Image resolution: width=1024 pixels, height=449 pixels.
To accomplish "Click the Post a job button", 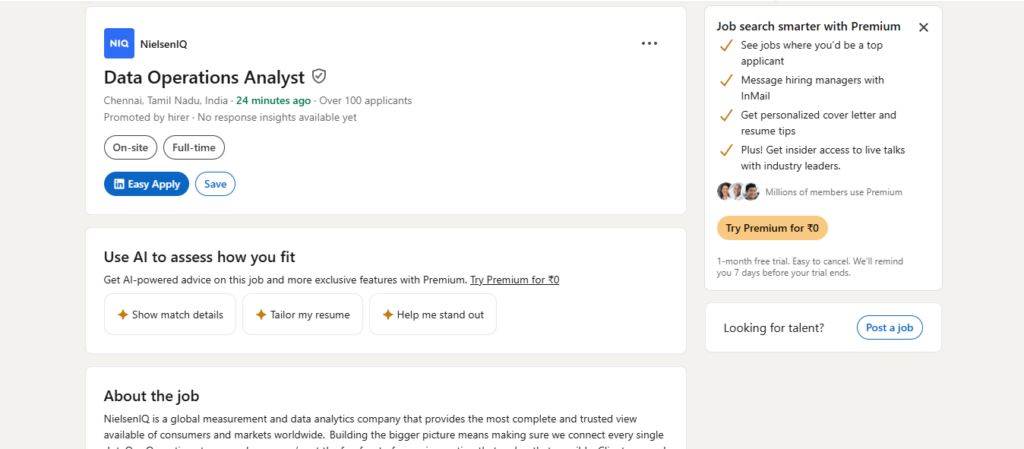I will [x=889, y=328].
